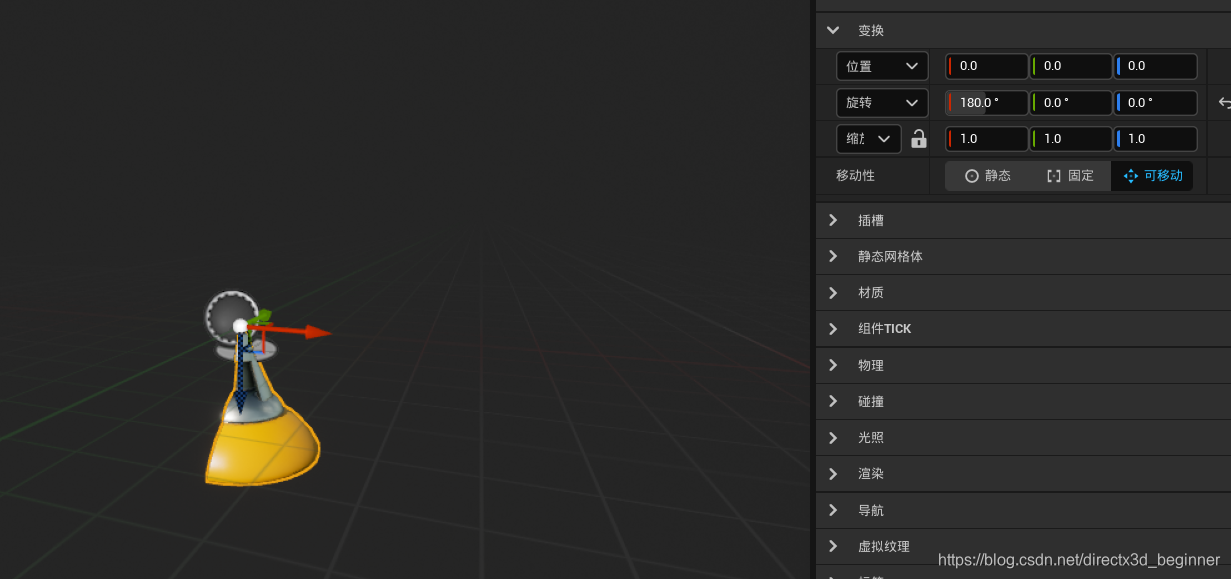Image resolution: width=1231 pixels, height=579 pixels.
Task: Open the scale type dropdown
Action: (x=868, y=139)
